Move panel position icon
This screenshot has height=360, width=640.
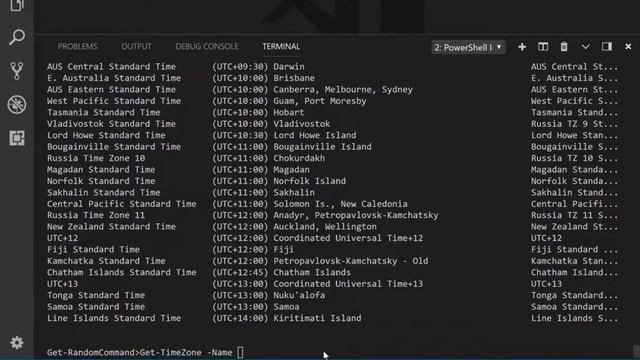(607, 47)
